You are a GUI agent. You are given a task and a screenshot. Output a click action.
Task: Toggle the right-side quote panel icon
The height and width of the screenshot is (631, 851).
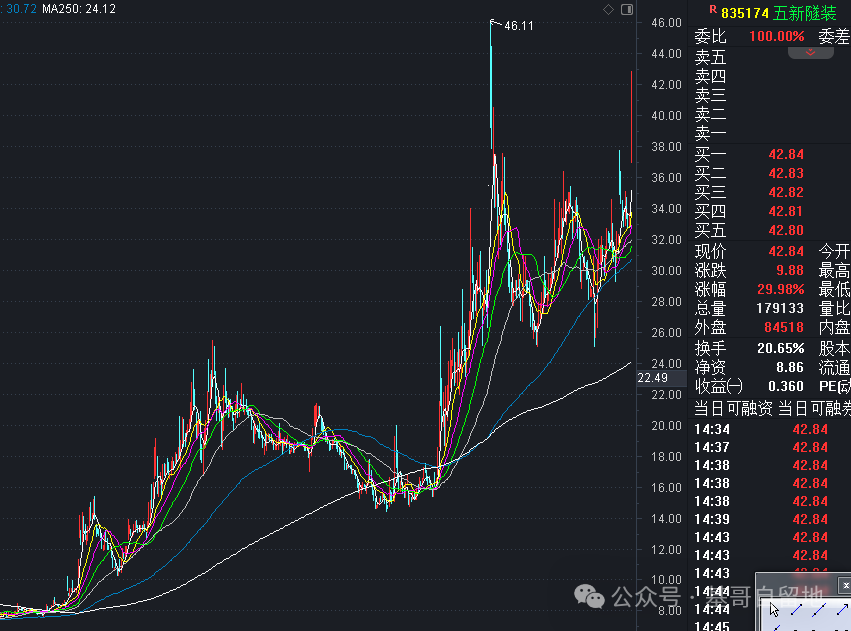coord(627,9)
